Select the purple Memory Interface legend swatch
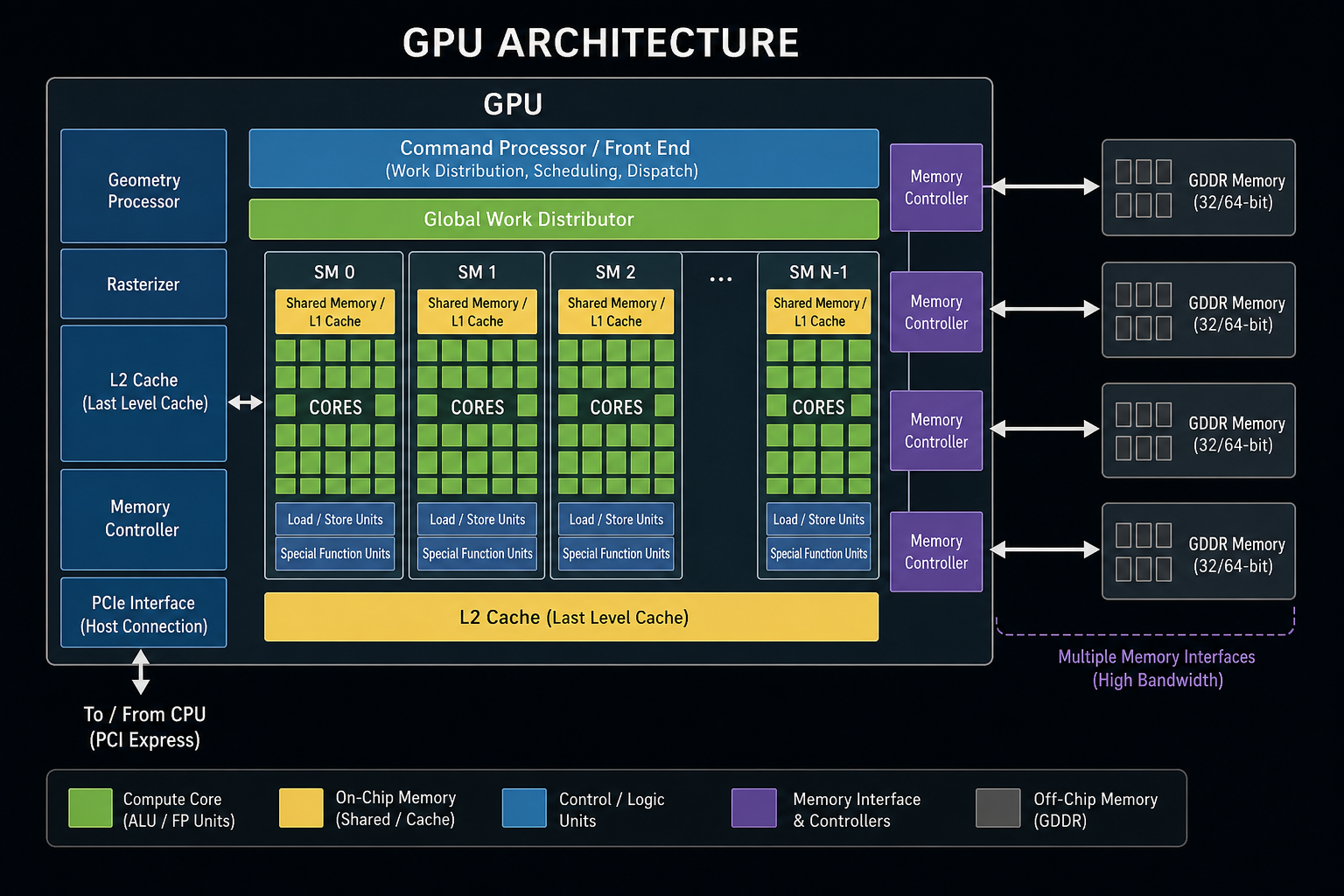 tap(754, 808)
